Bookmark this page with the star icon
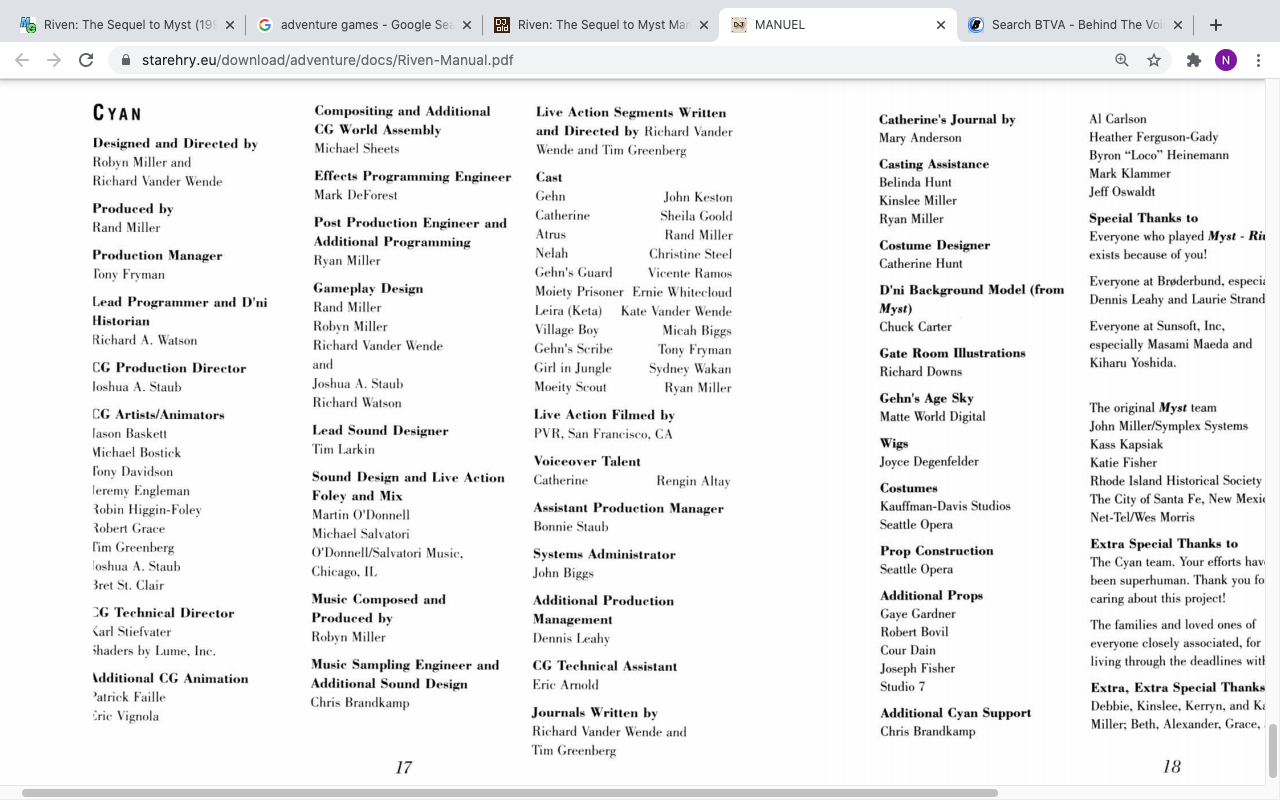 tap(1154, 60)
